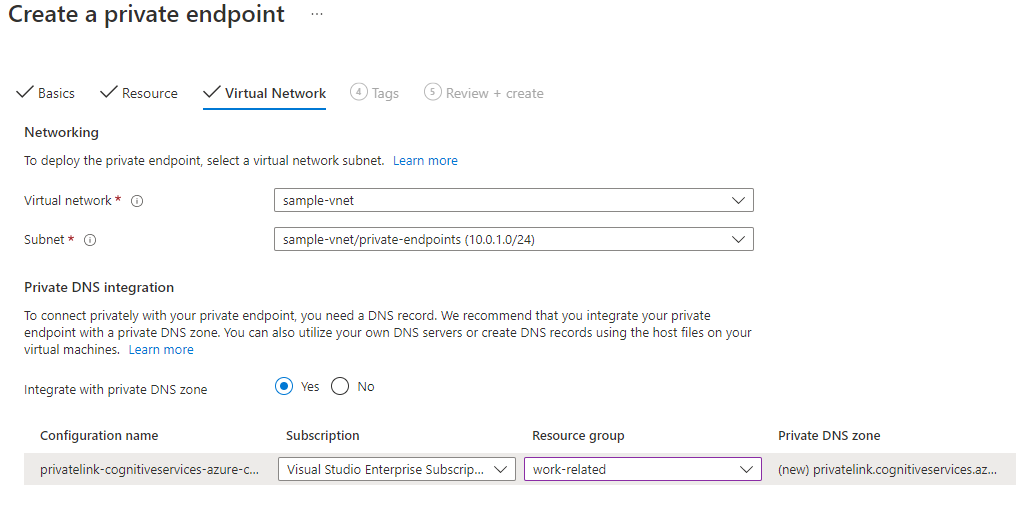Screen dimensions: 1021x508
Task: Click the Tags step number 4 icon
Action: click(x=358, y=92)
